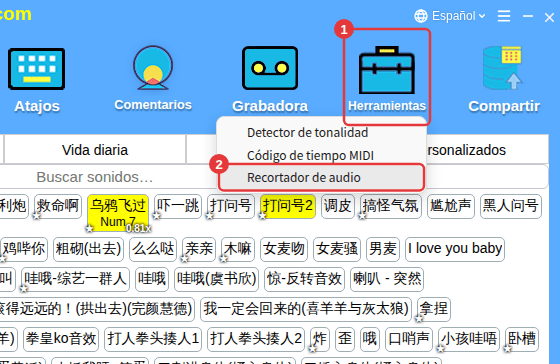Viewport: 560px width, 364px height.
Task: Play the 炸 sound
Action: click(320, 339)
